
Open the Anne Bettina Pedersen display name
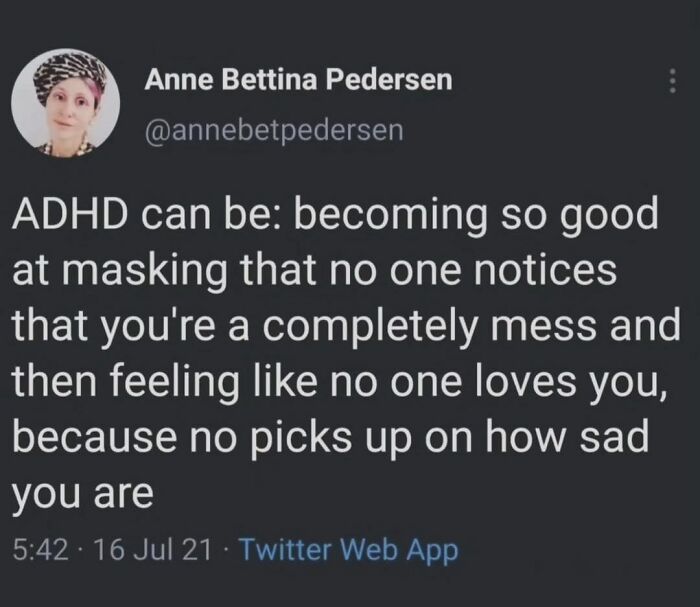tap(298, 80)
